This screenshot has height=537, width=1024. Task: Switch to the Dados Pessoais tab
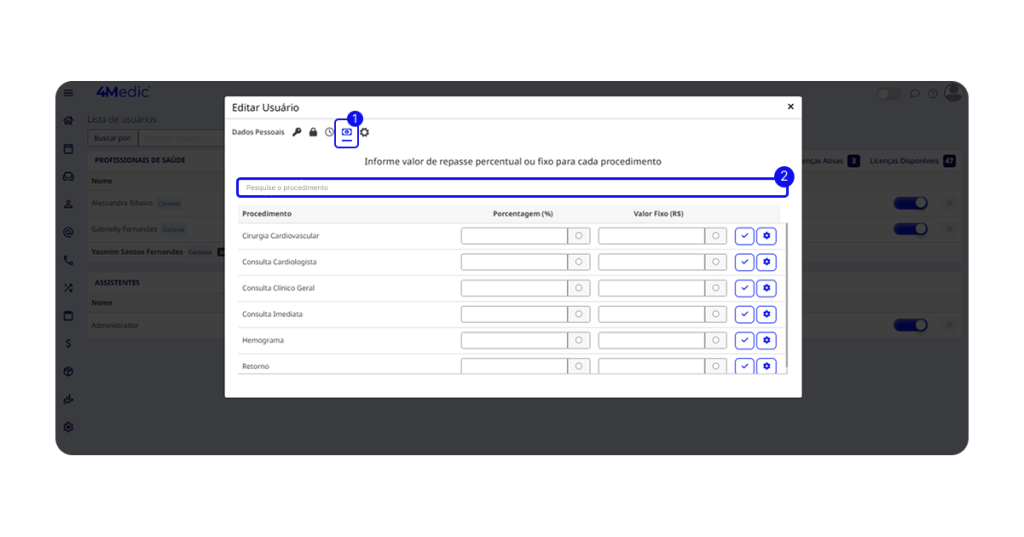tap(258, 132)
